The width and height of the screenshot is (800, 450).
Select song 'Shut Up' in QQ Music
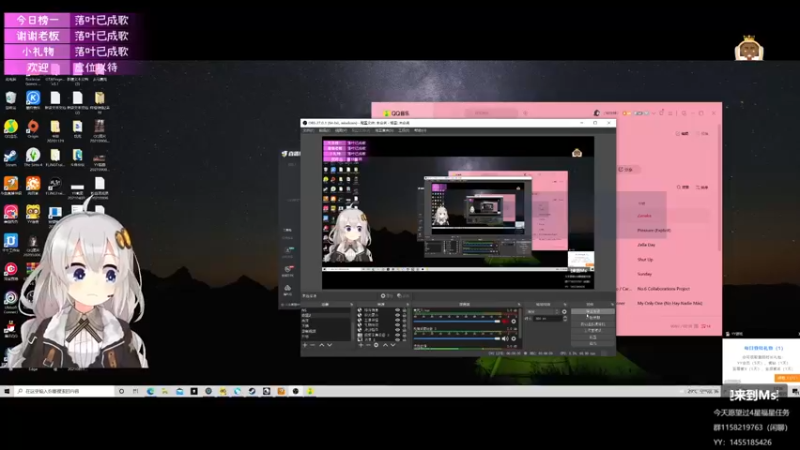[x=645, y=259]
